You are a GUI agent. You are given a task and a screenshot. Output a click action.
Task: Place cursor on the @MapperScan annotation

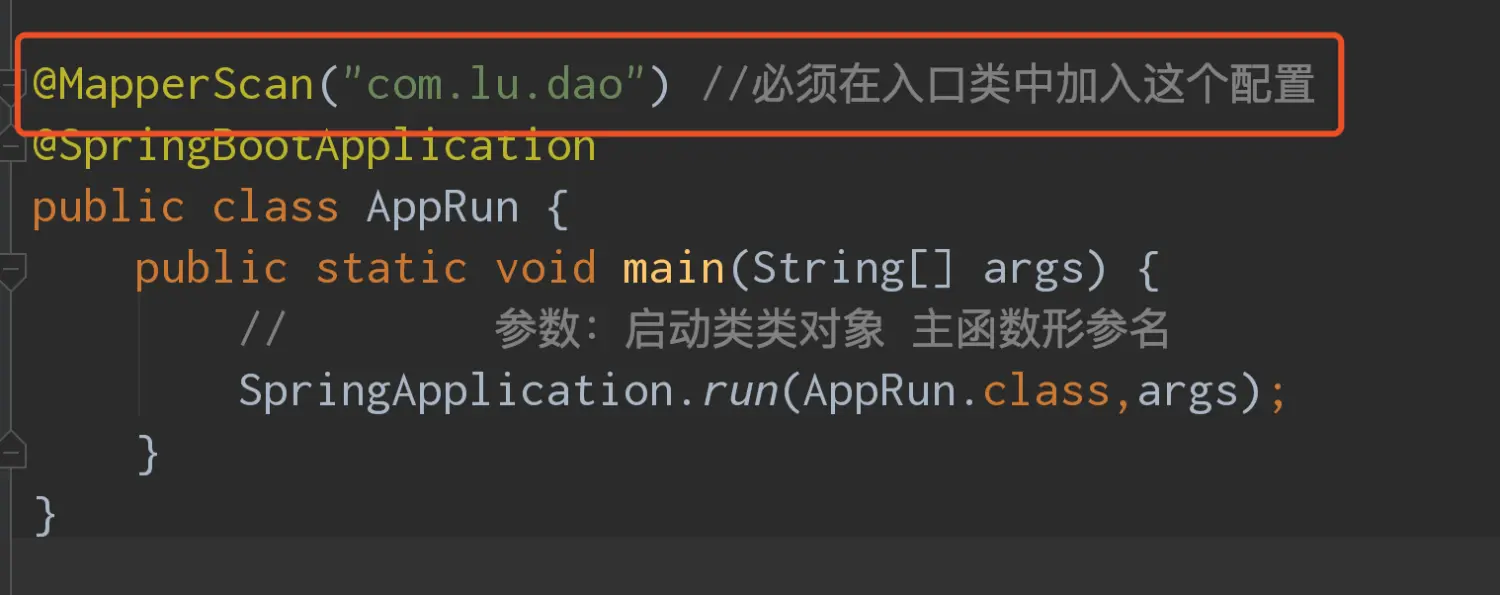click(173, 85)
